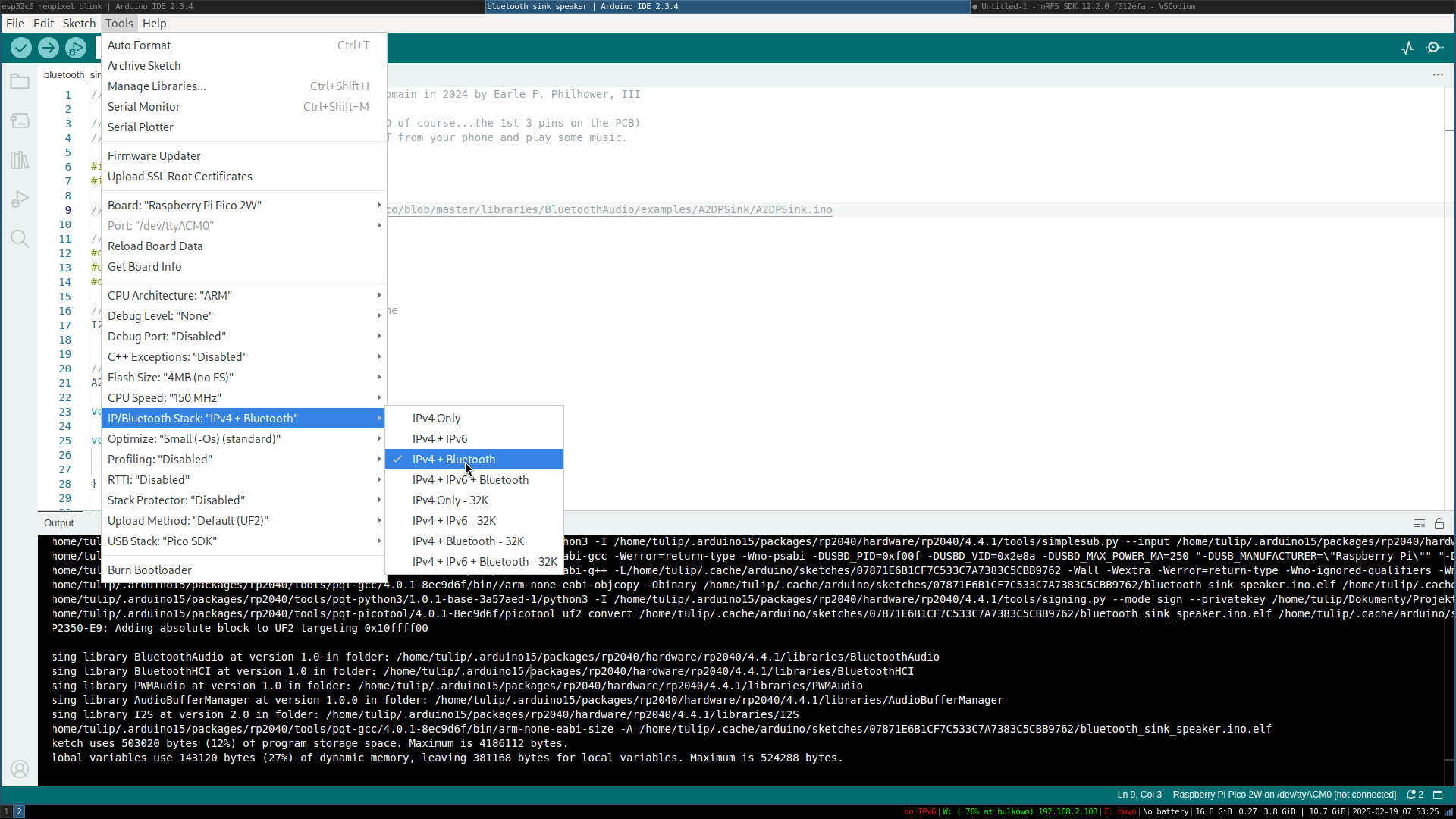Select the IPv4 + Bluetooth checked option
Screen dimensions: 1456x819
tap(453, 460)
